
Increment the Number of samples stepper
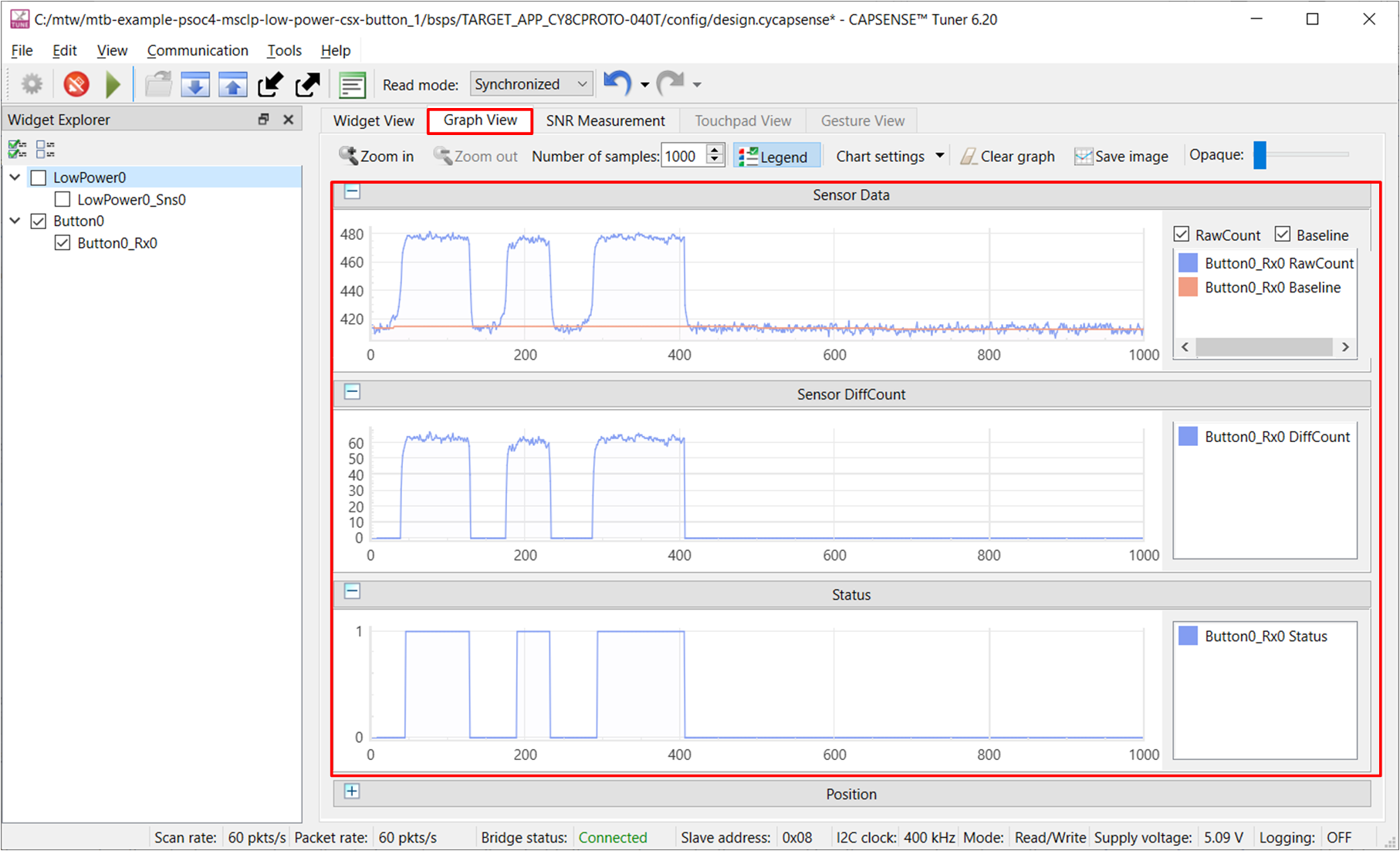click(715, 150)
